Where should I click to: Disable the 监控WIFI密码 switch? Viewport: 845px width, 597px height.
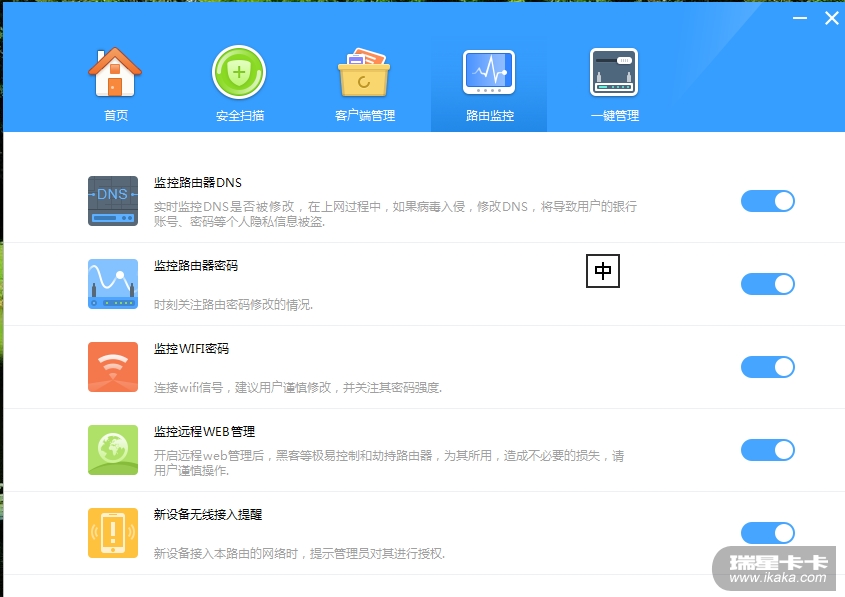tap(768, 367)
